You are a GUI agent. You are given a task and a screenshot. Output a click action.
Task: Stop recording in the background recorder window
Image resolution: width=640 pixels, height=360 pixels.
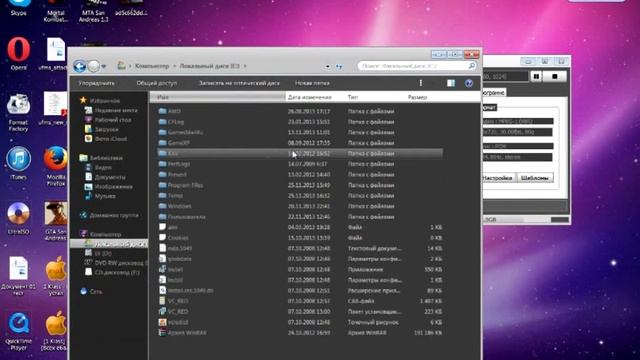pyautogui.click(x=554, y=76)
